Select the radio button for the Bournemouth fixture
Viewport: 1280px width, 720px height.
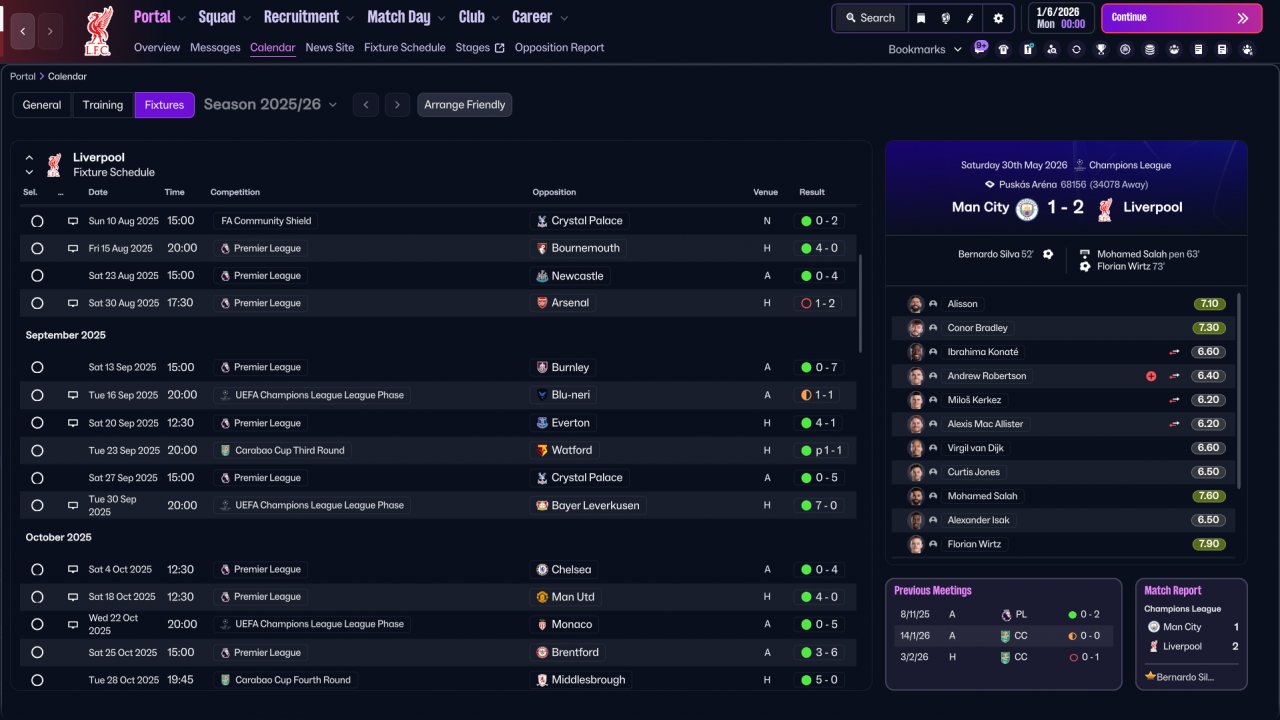click(x=37, y=248)
